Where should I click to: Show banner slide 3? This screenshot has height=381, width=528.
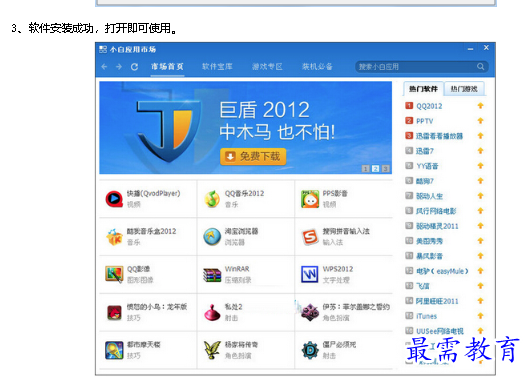coord(386,168)
